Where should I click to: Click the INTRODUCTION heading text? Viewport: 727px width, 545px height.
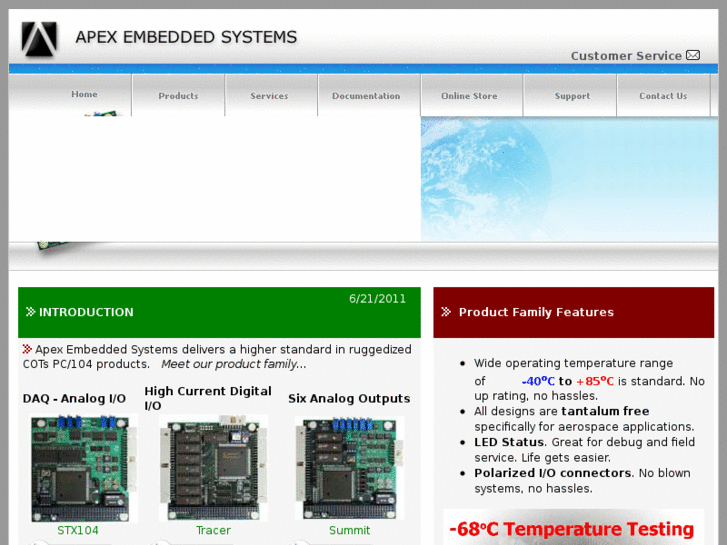tap(86, 312)
